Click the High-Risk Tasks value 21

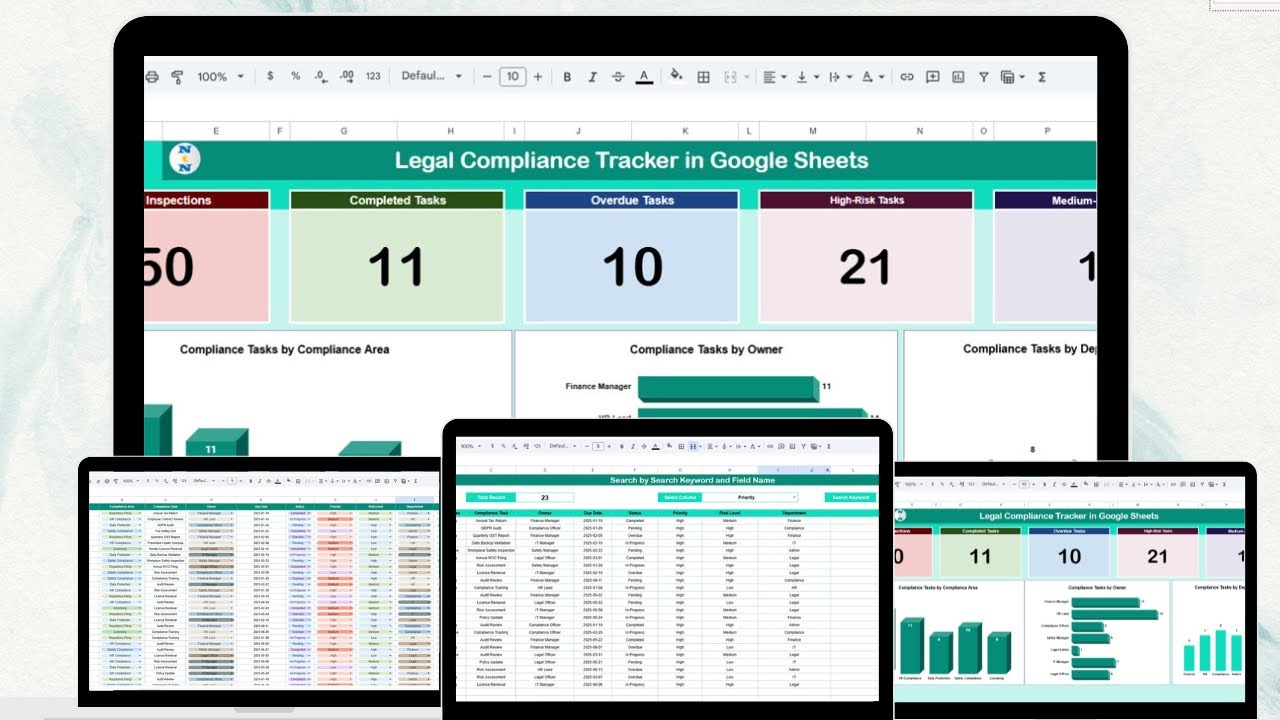865,267
